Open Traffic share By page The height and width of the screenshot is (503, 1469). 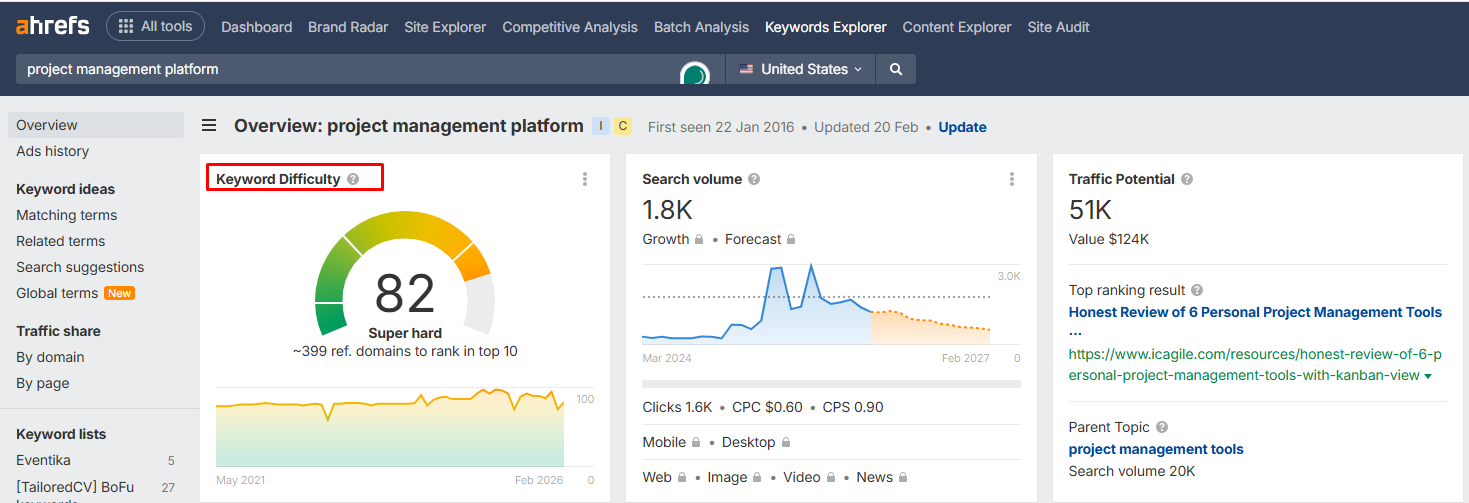point(43,383)
